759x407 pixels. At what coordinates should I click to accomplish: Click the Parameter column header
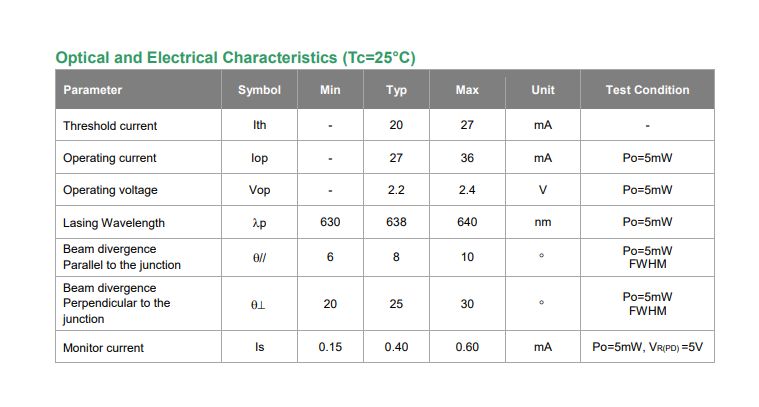[93, 90]
